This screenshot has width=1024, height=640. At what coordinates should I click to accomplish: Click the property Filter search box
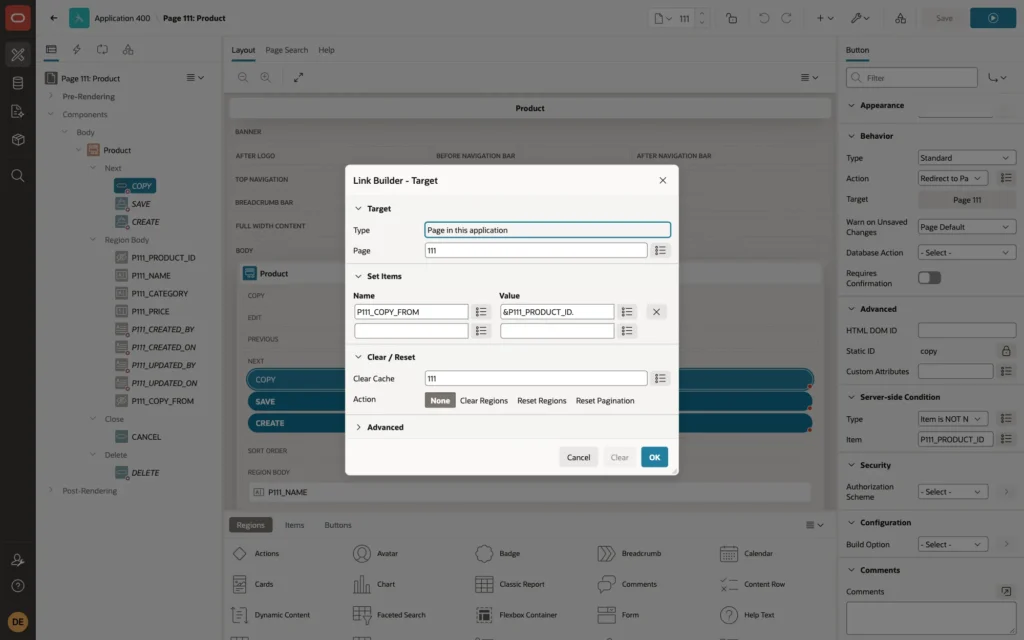[912, 78]
